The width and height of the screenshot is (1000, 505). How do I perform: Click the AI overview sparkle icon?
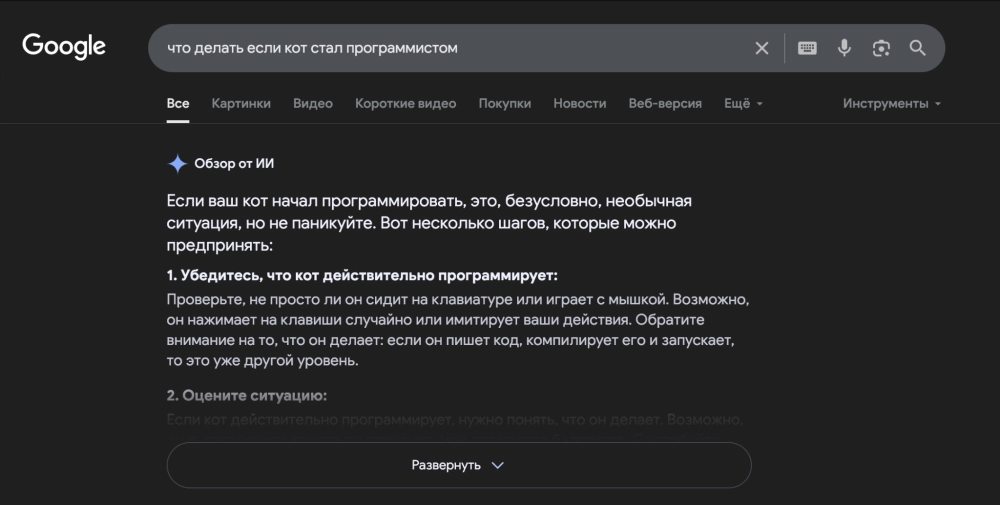pos(177,164)
